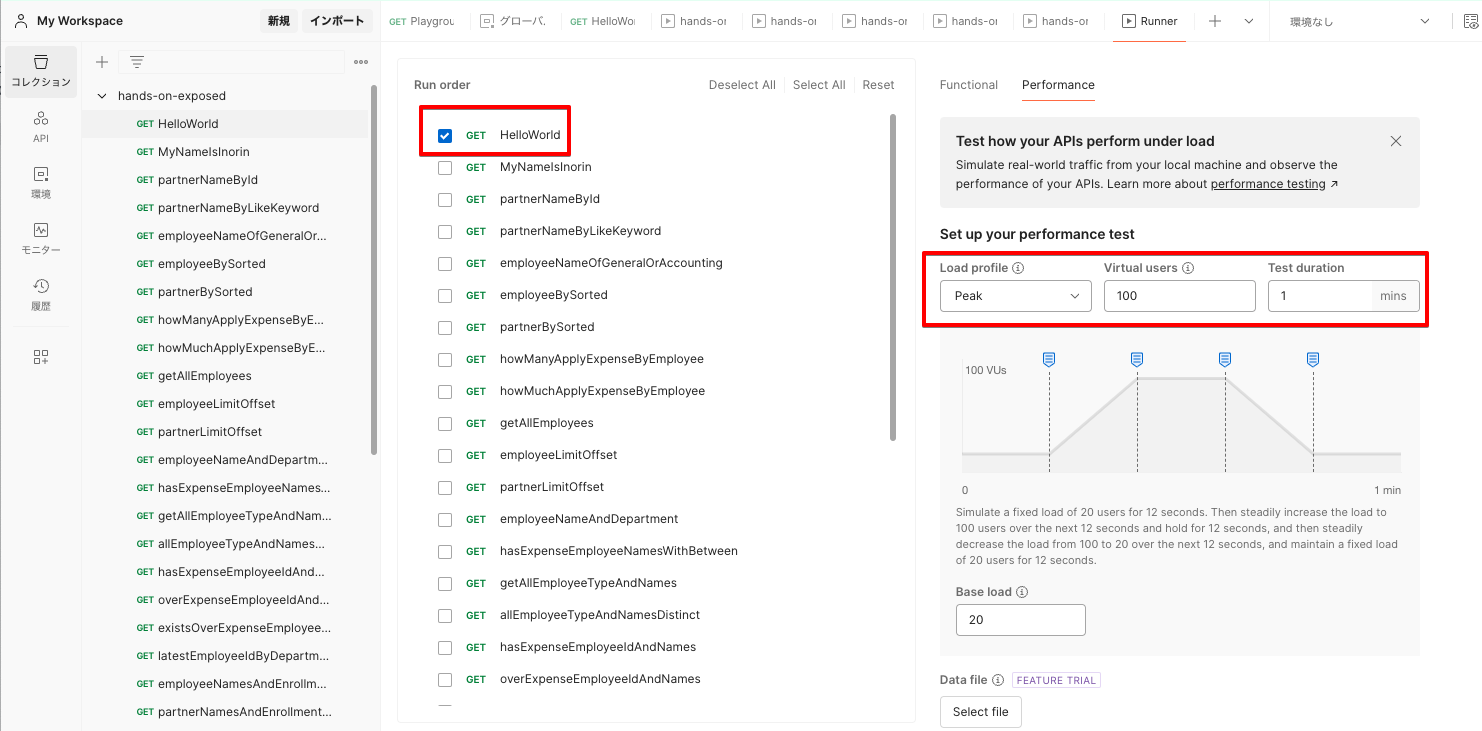
Task: Open the Load profile dropdown showing Peak
Action: [1015, 296]
